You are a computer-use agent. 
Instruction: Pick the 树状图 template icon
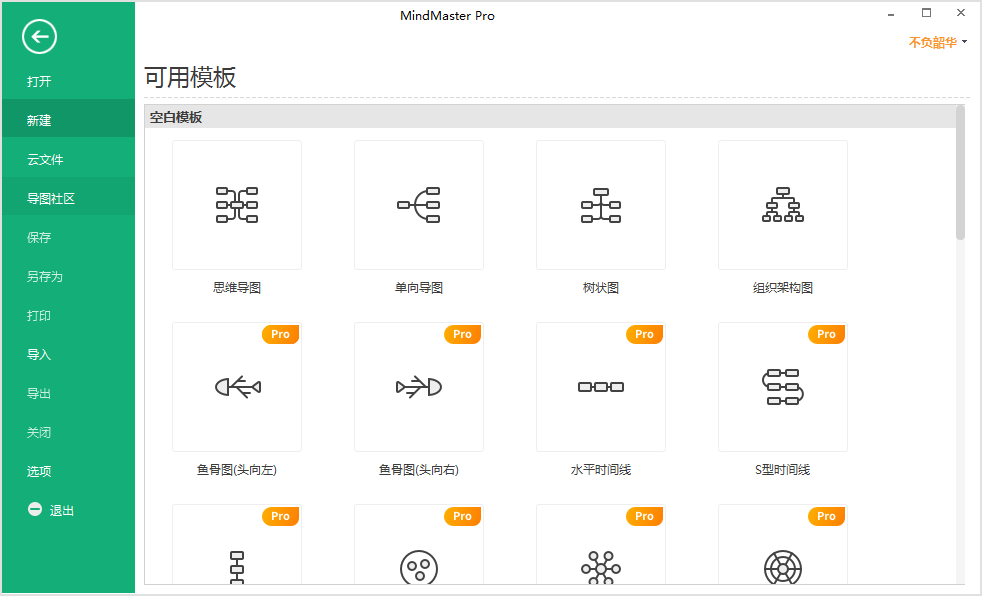(x=601, y=205)
